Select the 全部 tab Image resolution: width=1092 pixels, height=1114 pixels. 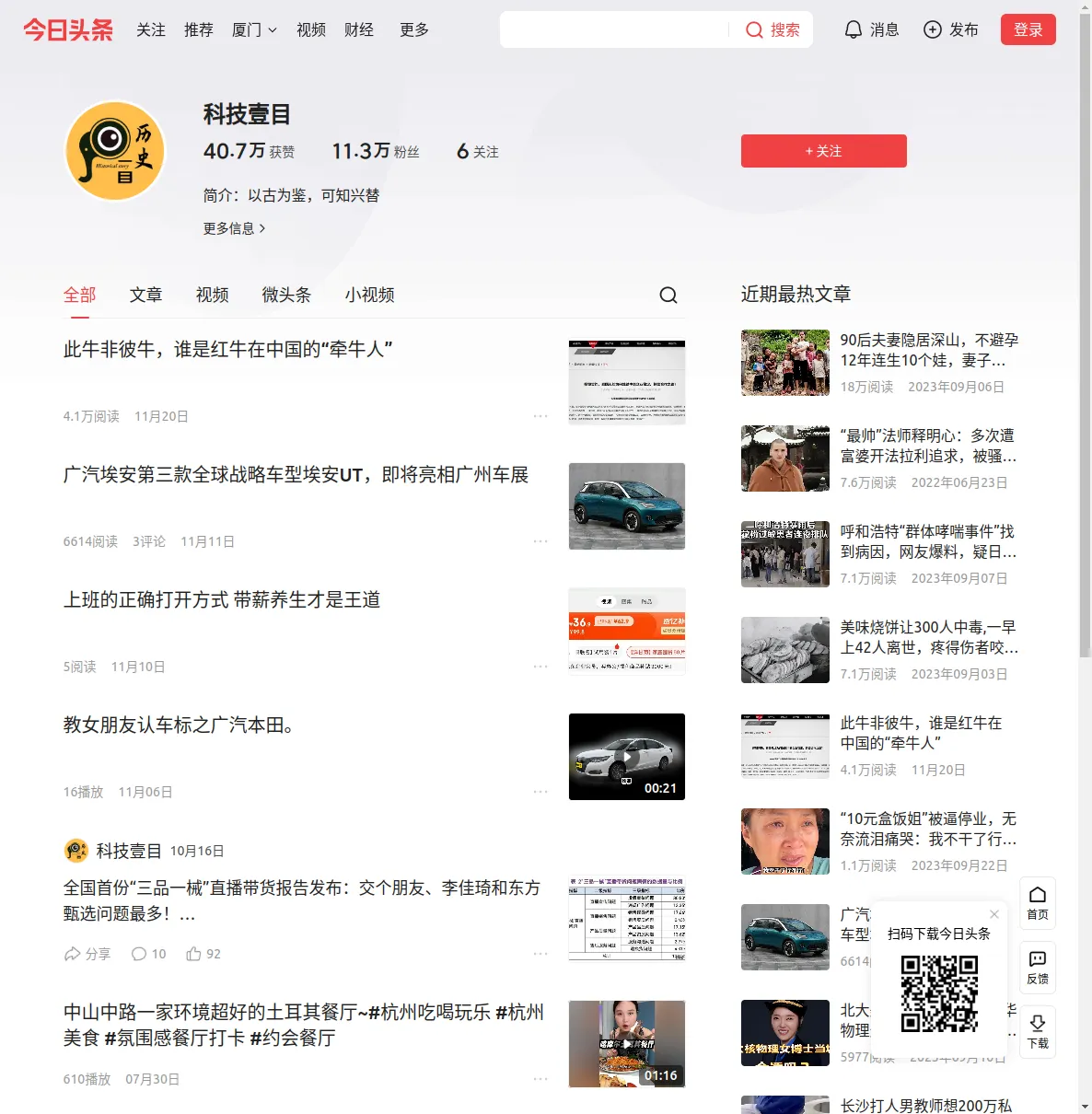(x=80, y=295)
